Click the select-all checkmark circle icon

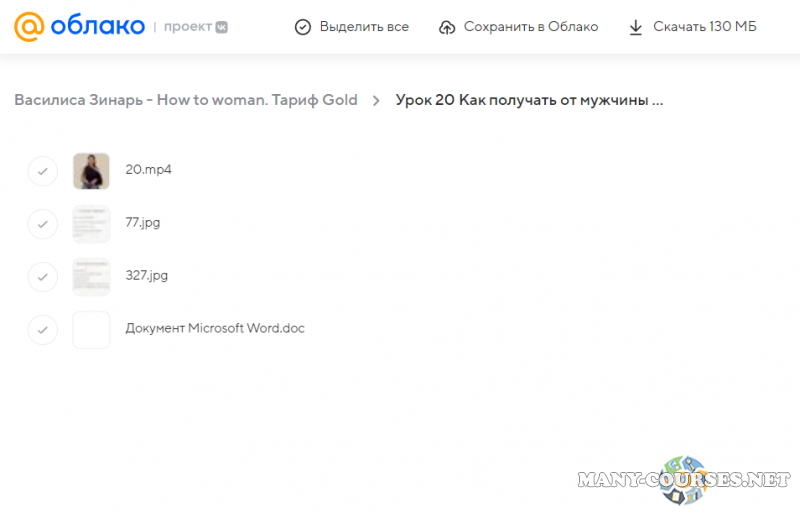pyautogui.click(x=303, y=27)
